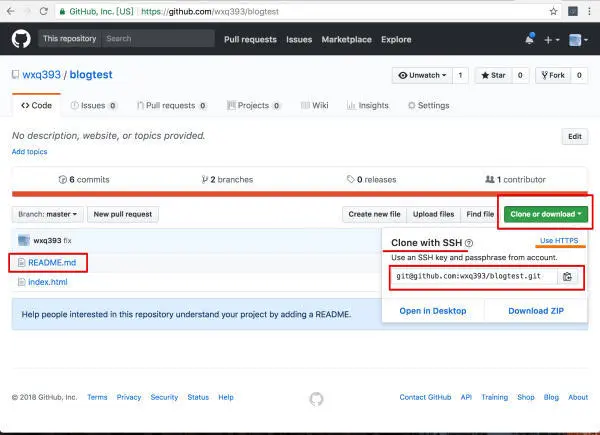The image size is (600, 435).
Task: Click the browser address bar
Action: (x=302, y=11)
